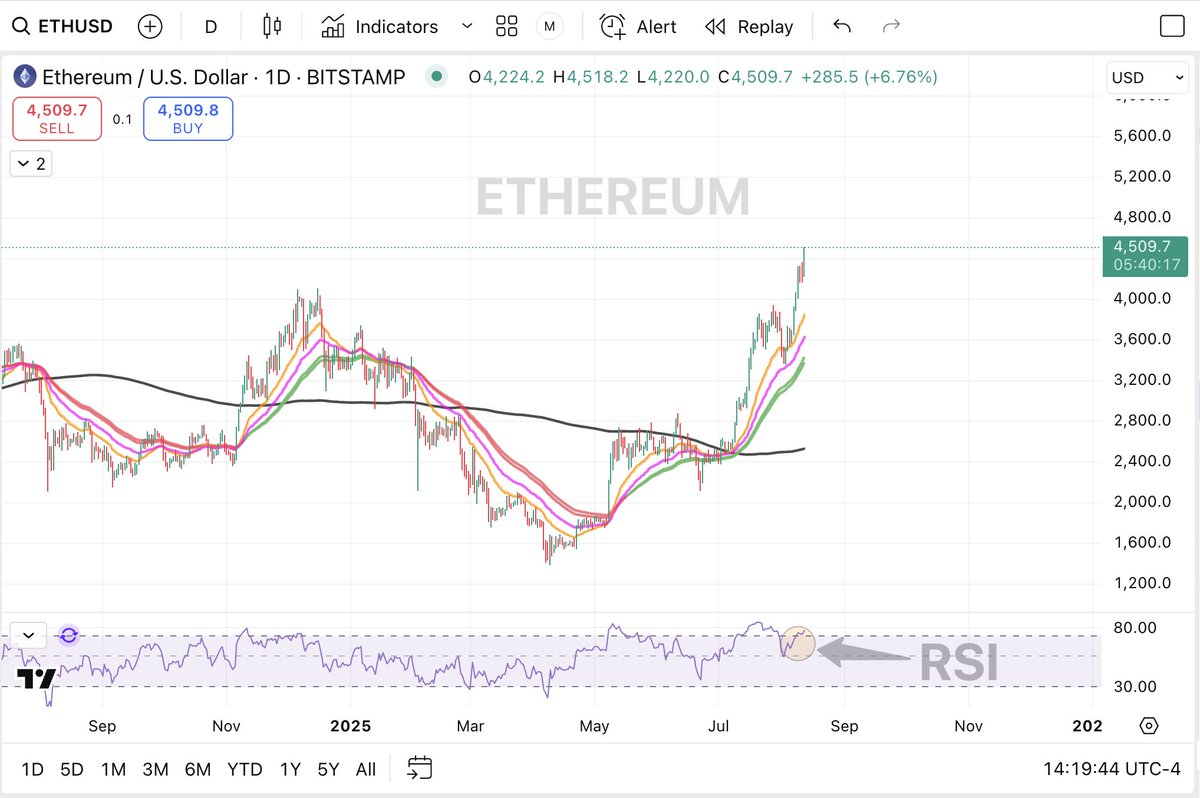1200x798 pixels.
Task: Open the ETHUSD symbol search
Action: 62,26
